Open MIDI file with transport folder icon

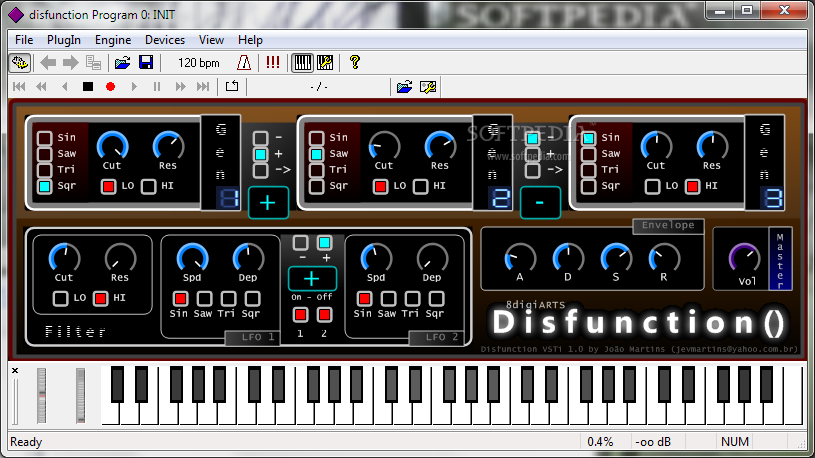[x=404, y=87]
